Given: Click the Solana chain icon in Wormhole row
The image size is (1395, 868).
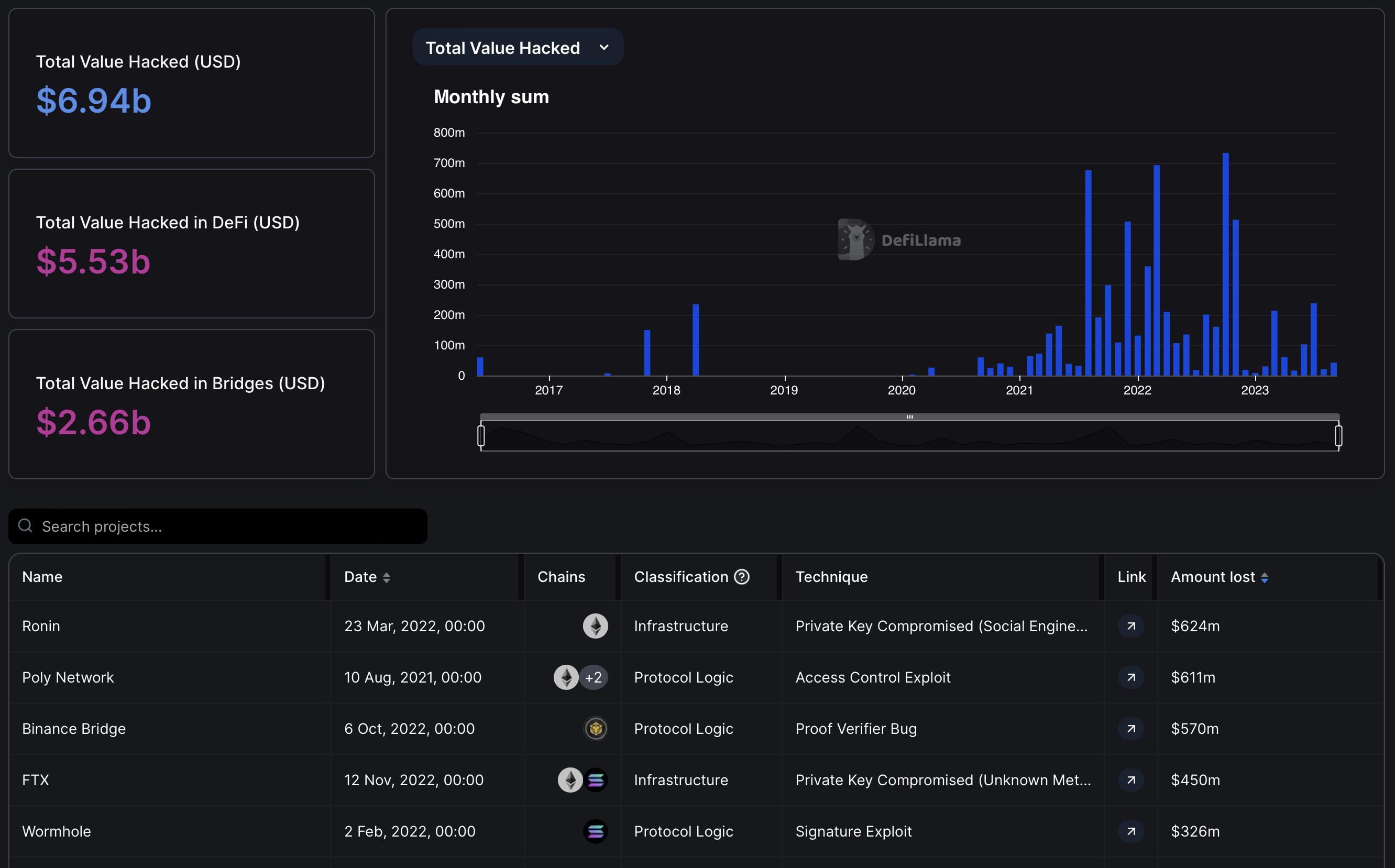Looking at the screenshot, I should click(x=596, y=831).
